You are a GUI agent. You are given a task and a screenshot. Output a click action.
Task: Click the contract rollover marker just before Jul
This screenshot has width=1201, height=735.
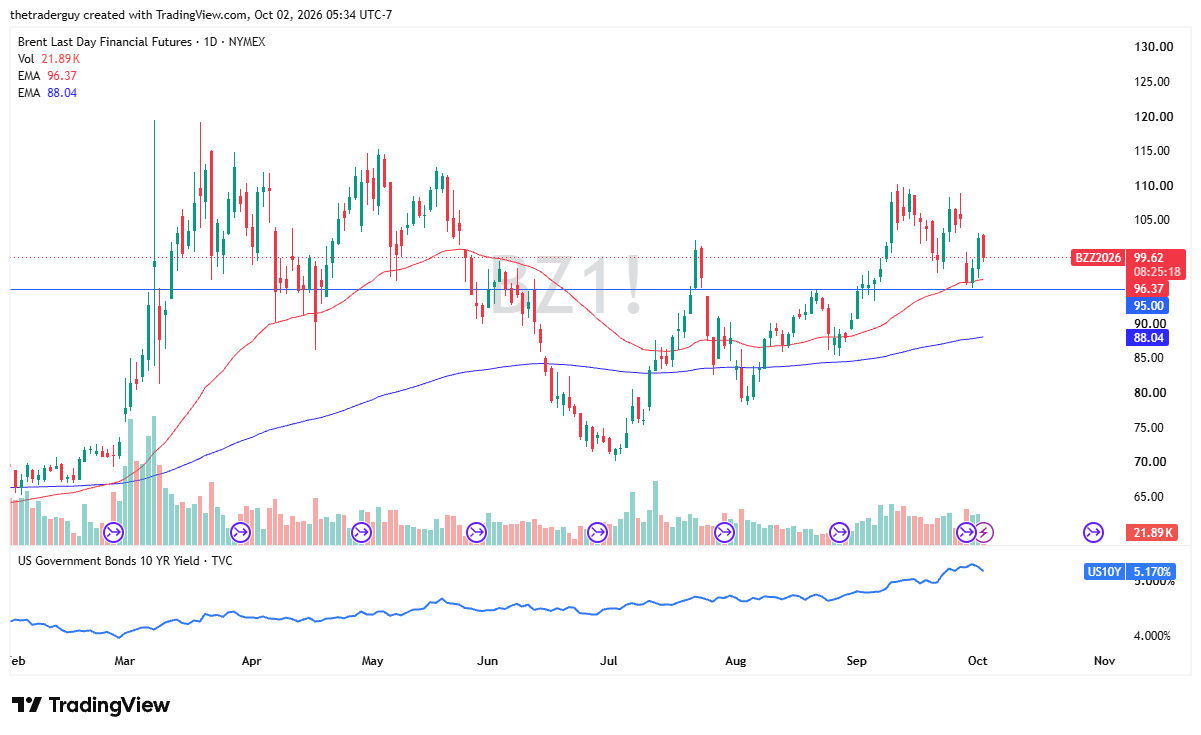(598, 532)
